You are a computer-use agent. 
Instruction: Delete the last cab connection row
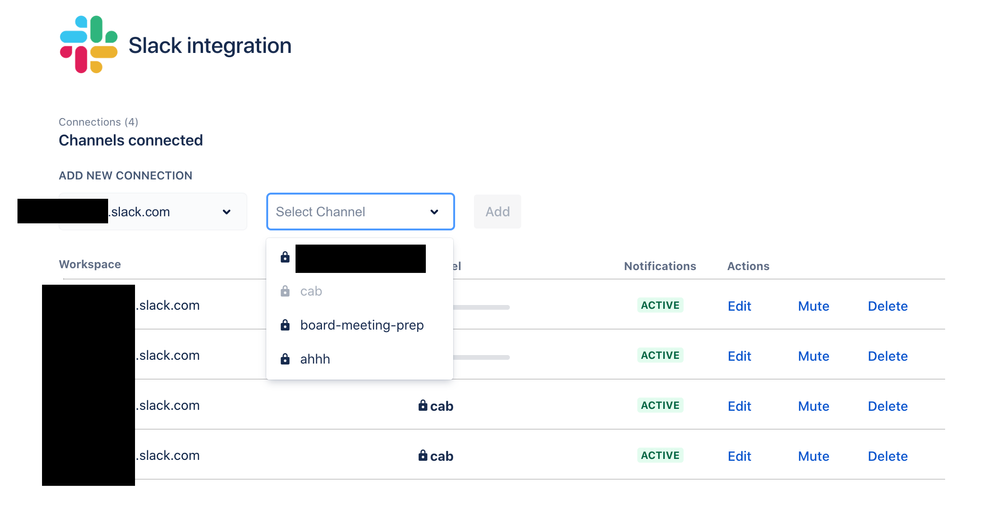[888, 457]
